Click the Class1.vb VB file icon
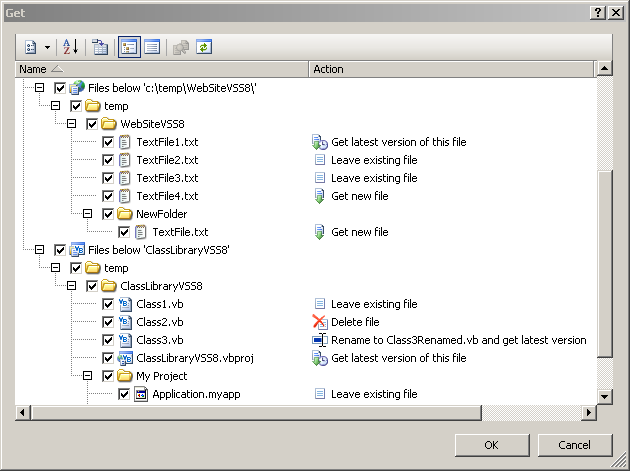 125,304
